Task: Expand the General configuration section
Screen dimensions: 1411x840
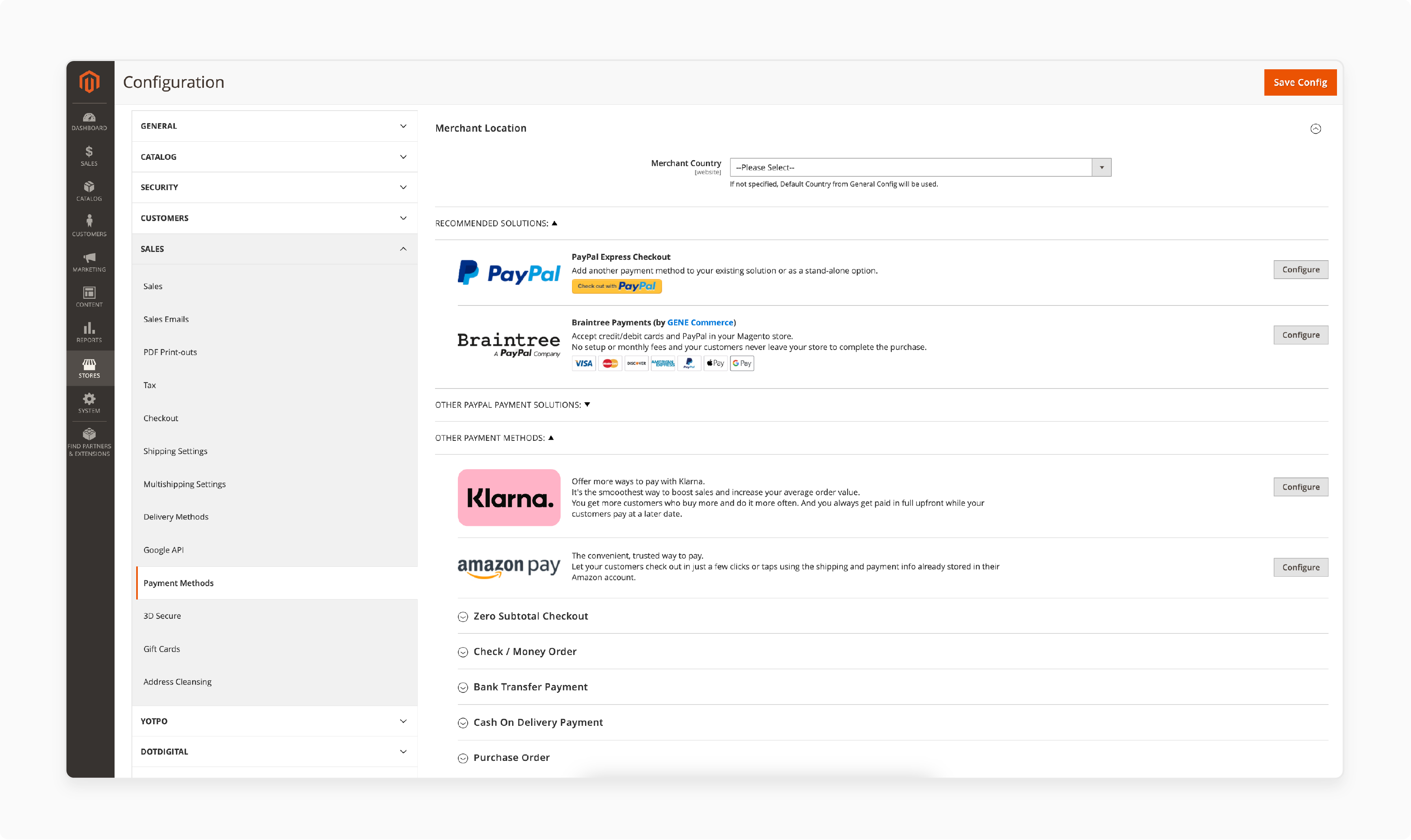Action: point(274,126)
